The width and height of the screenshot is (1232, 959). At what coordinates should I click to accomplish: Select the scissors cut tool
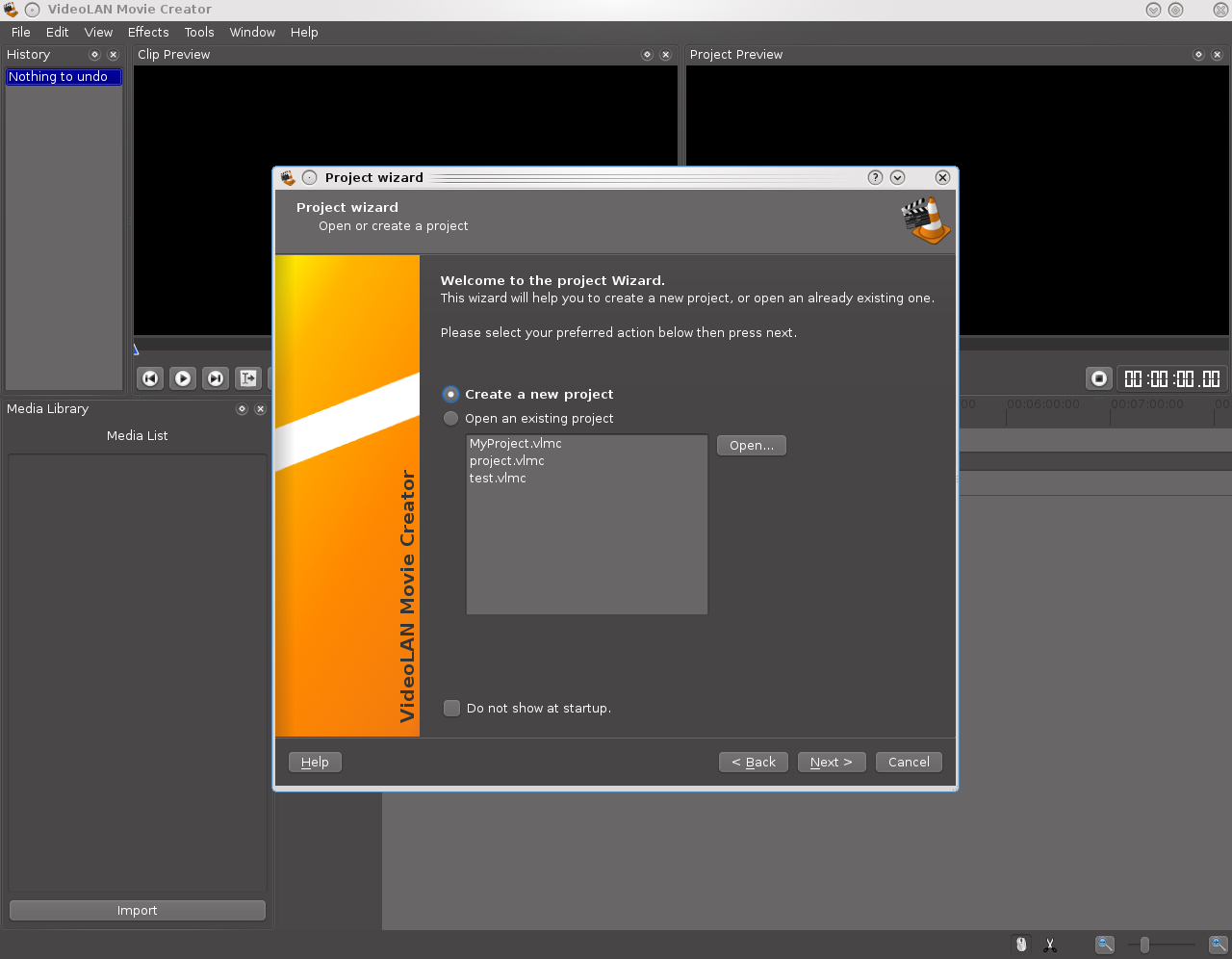click(x=1050, y=945)
